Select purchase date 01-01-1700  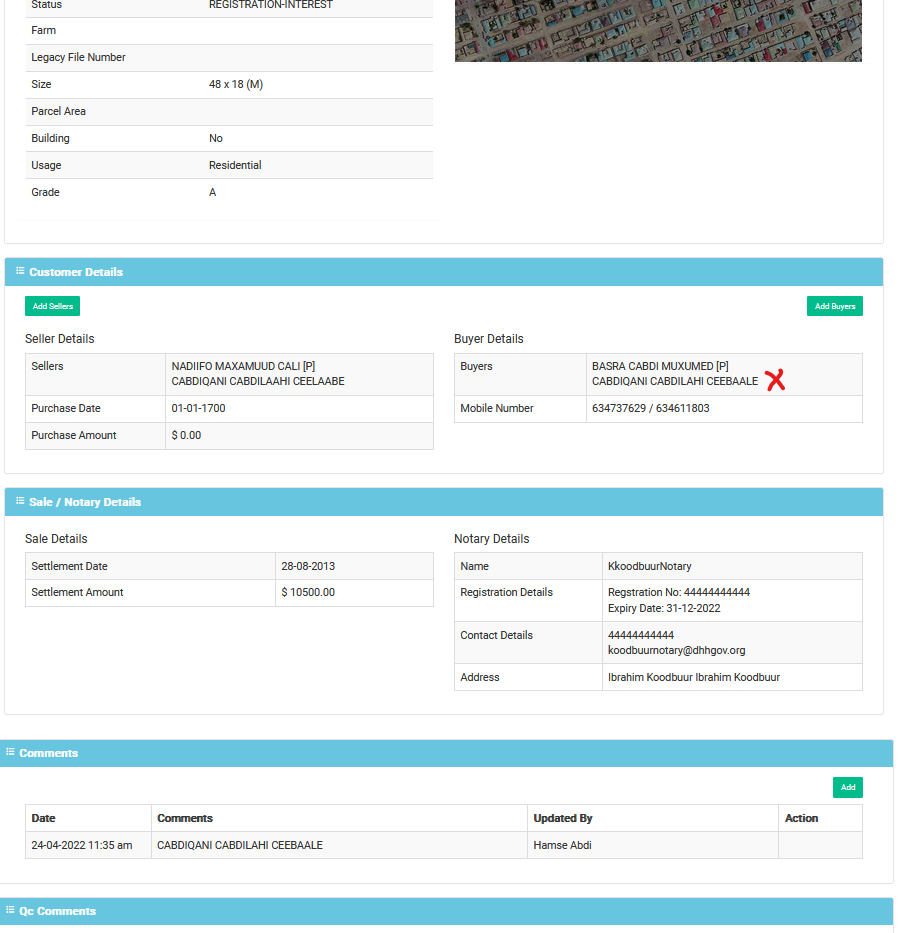point(199,408)
